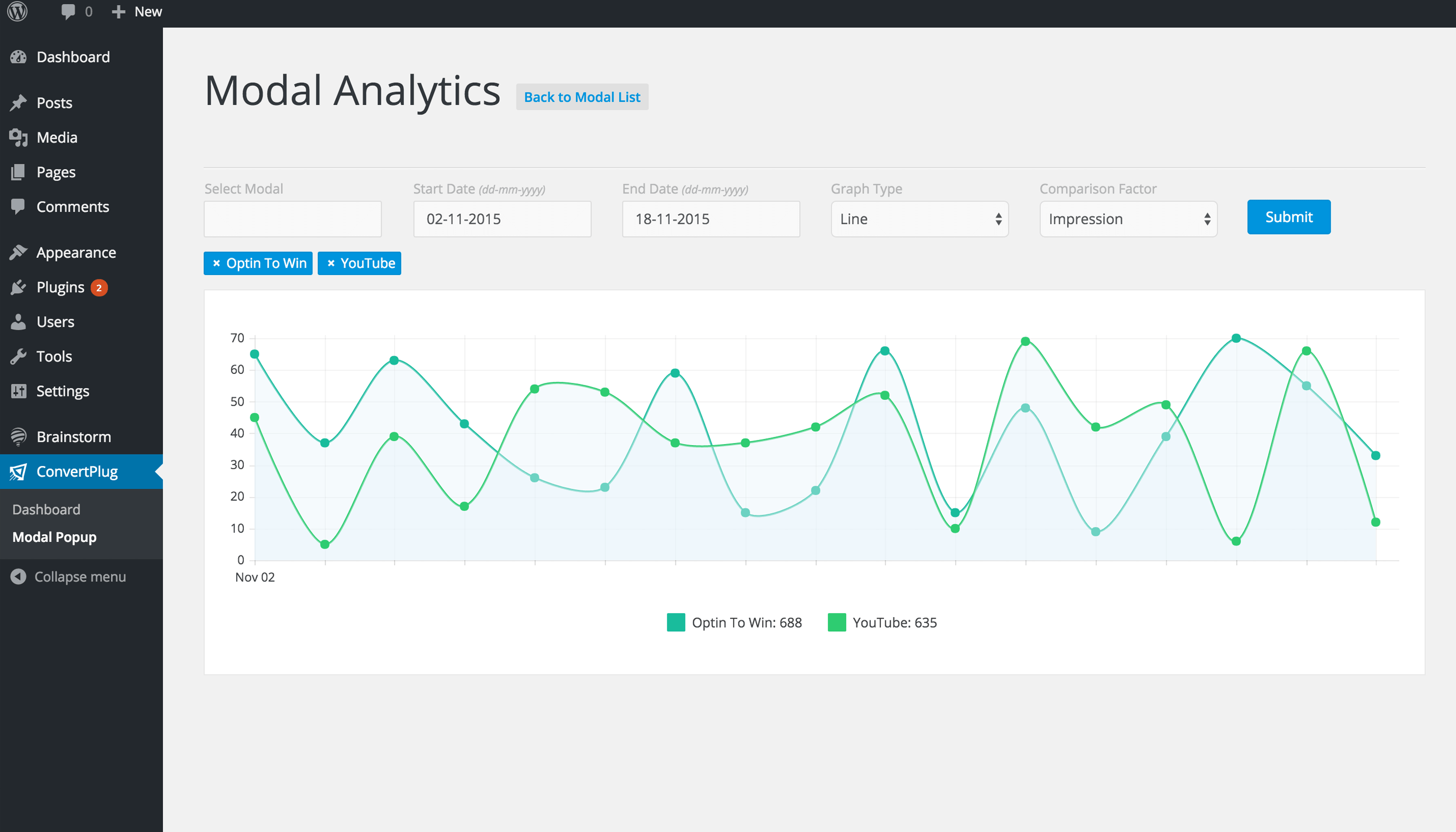The image size is (1456, 832).
Task: Remove the Optin To Win tag
Action: pos(216,264)
